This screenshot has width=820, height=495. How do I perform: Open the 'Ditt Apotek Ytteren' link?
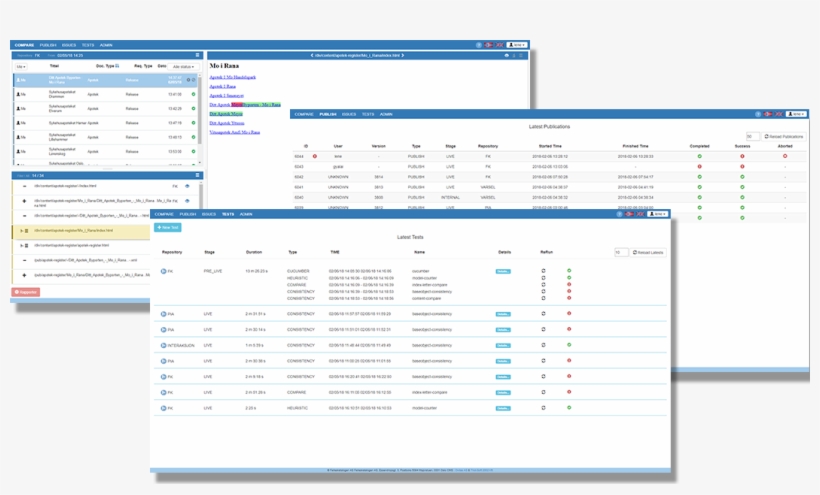coord(226,123)
